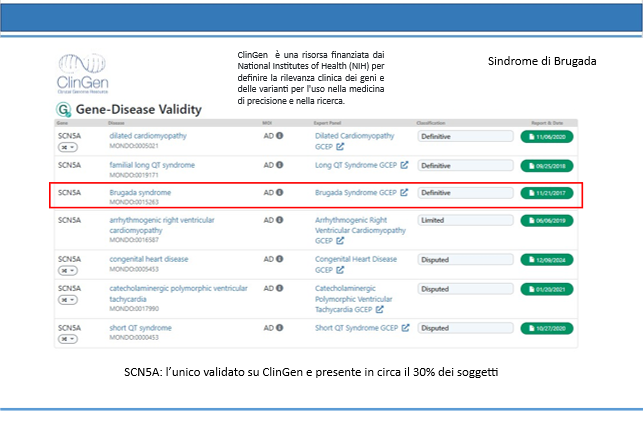This screenshot has height=428, width=643.
Task: Click MONDO:0016587 identifier text
Action: [134, 239]
